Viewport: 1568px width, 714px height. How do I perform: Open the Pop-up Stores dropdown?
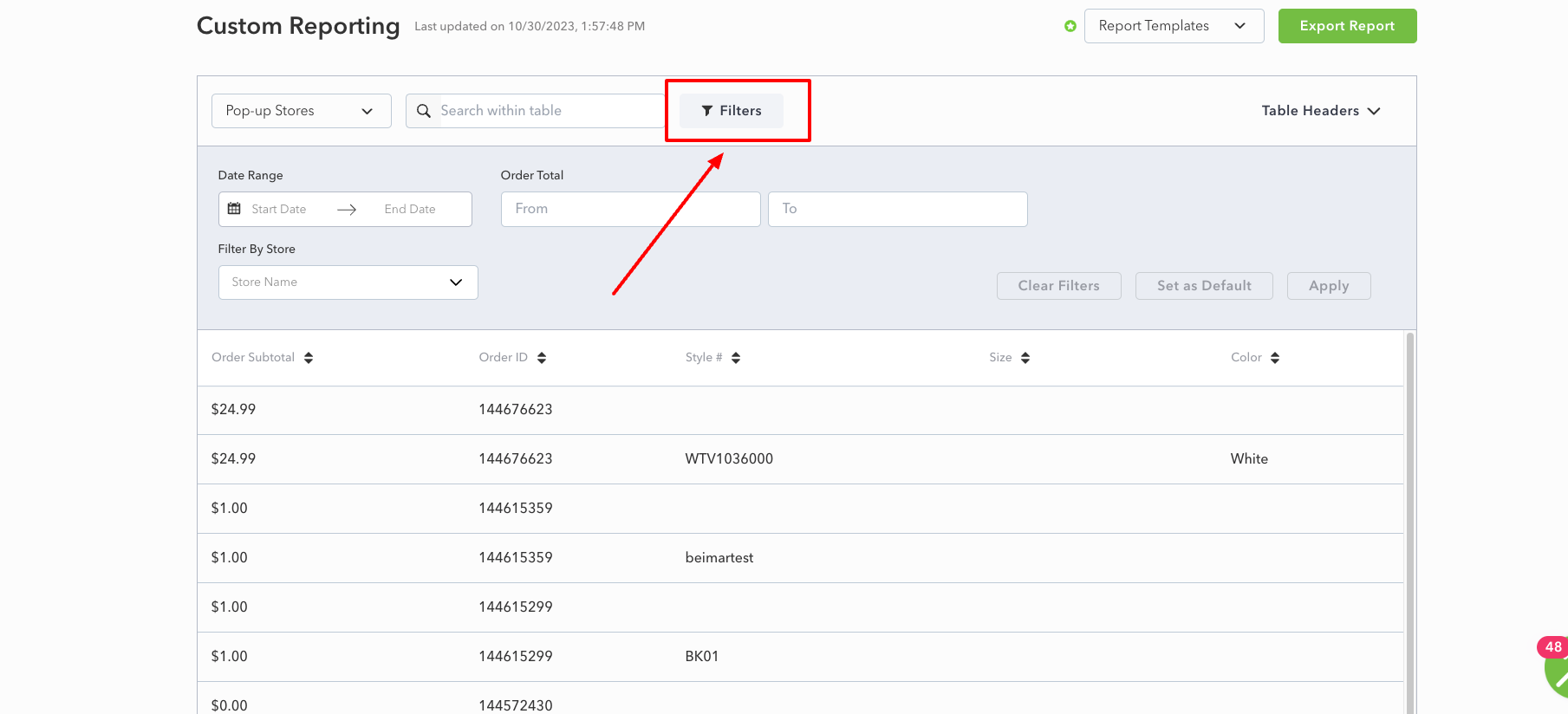click(x=301, y=111)
